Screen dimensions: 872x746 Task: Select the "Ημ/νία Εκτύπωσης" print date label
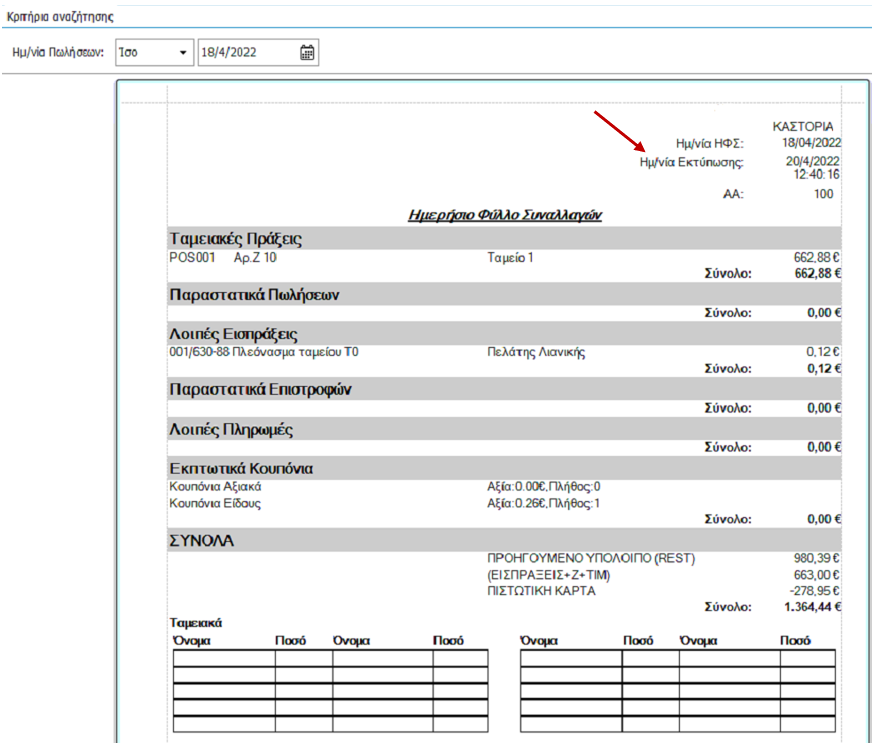pos(691,162)
